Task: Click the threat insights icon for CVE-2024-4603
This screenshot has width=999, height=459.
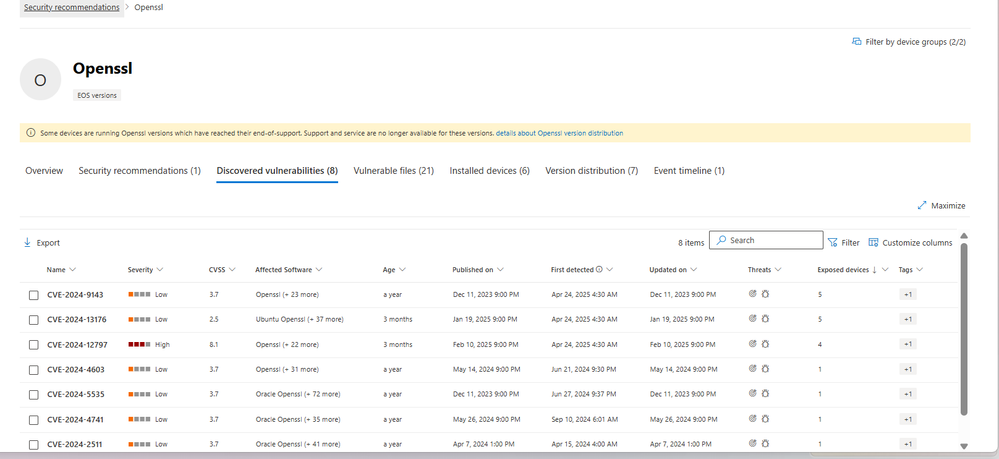Action: (752, 368)
